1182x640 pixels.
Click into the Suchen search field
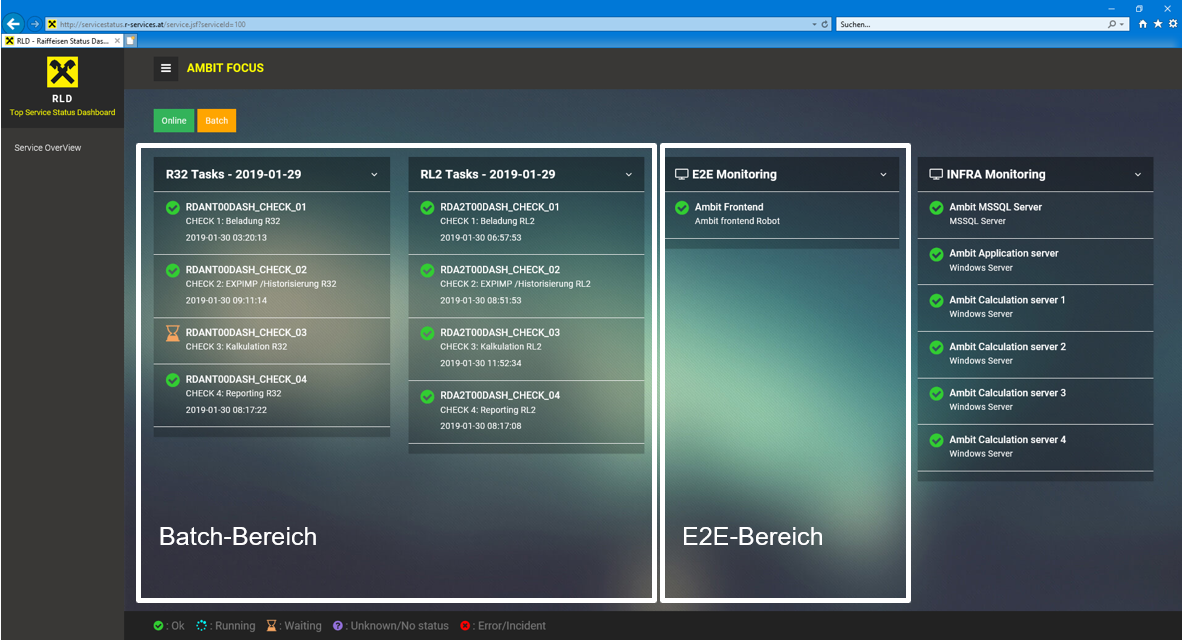point(972,24)
